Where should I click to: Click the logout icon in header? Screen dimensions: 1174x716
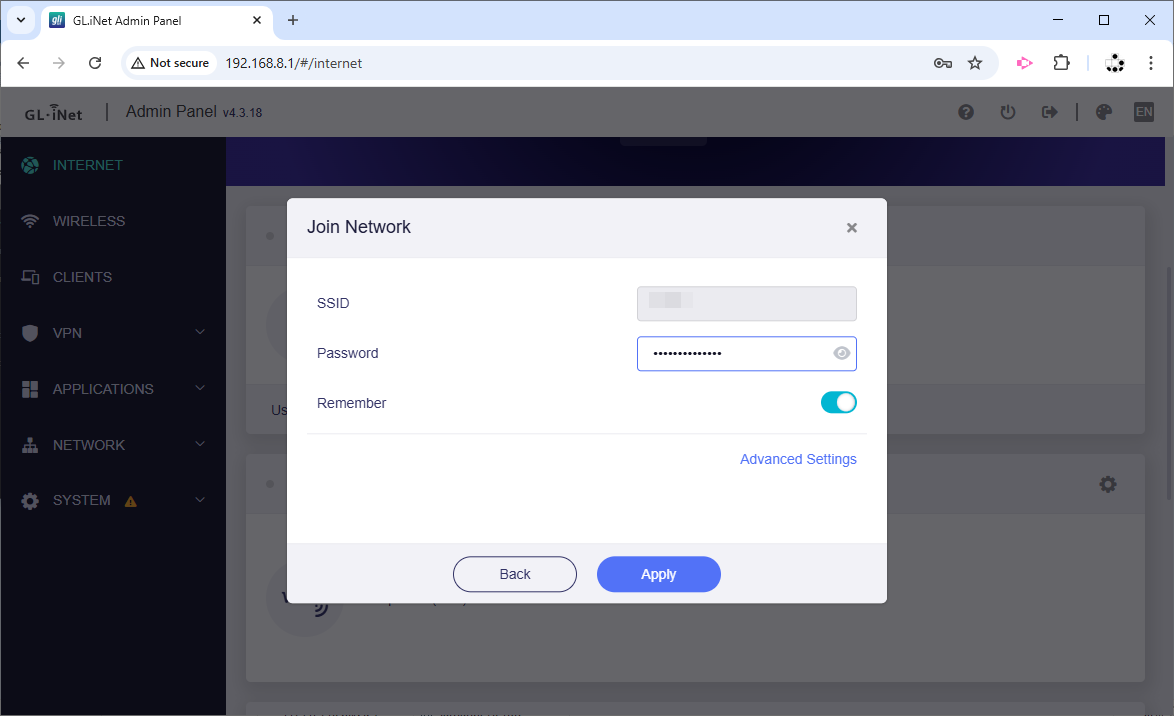1050,112
